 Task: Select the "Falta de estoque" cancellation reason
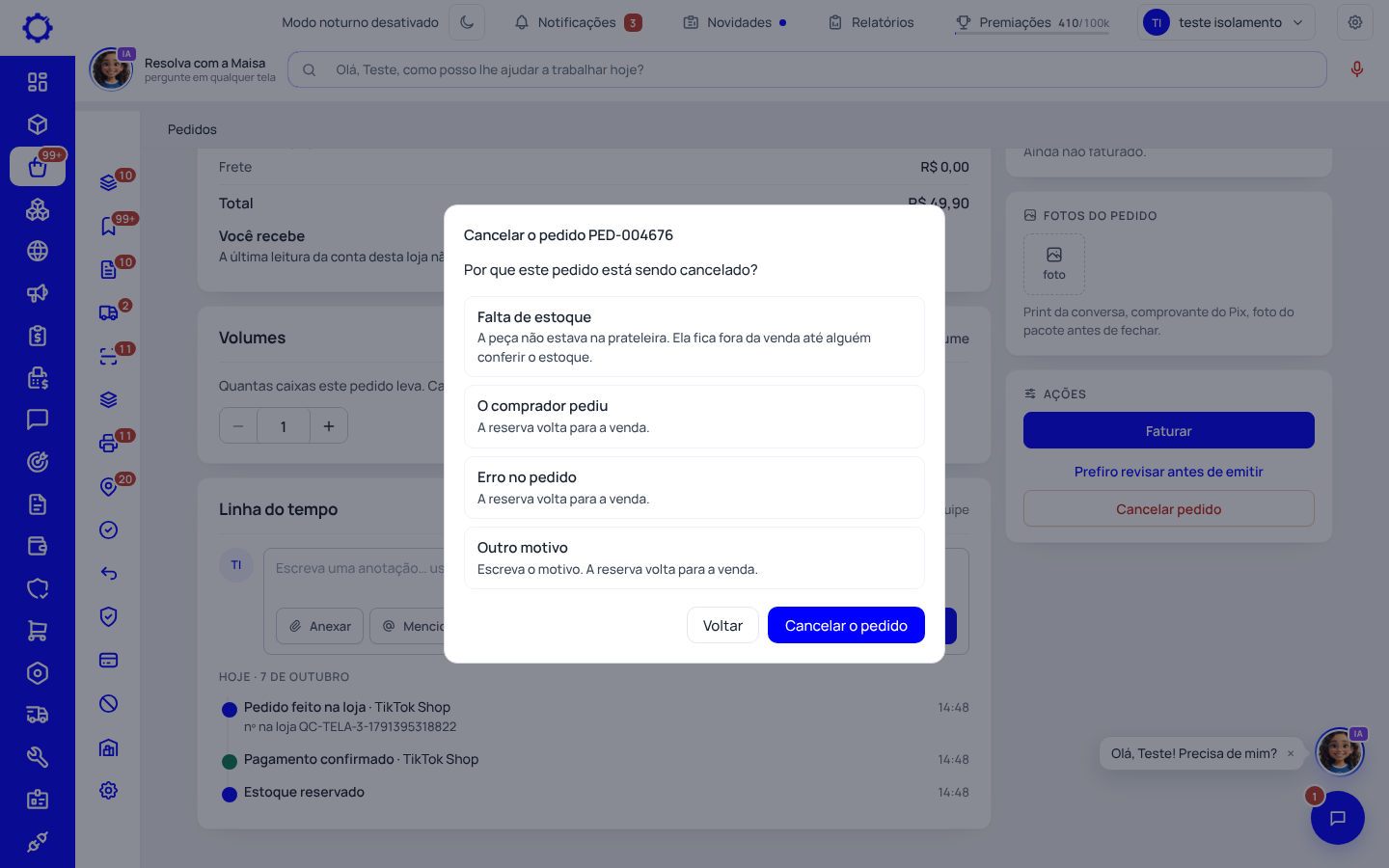pyautogui.click(x=694, y=337)
